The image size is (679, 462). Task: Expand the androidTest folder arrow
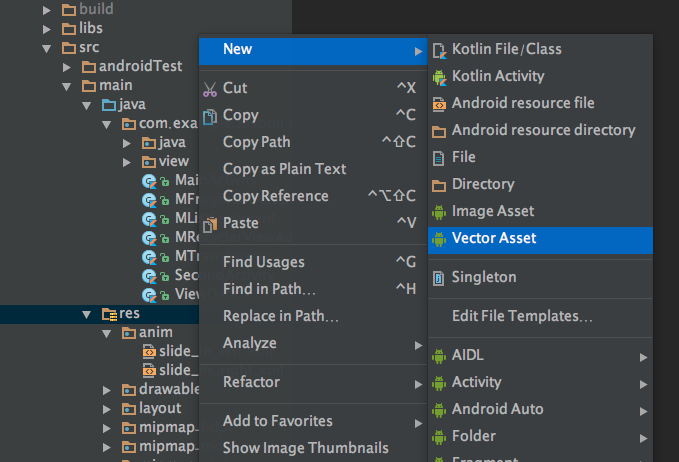tap(66, 66)
